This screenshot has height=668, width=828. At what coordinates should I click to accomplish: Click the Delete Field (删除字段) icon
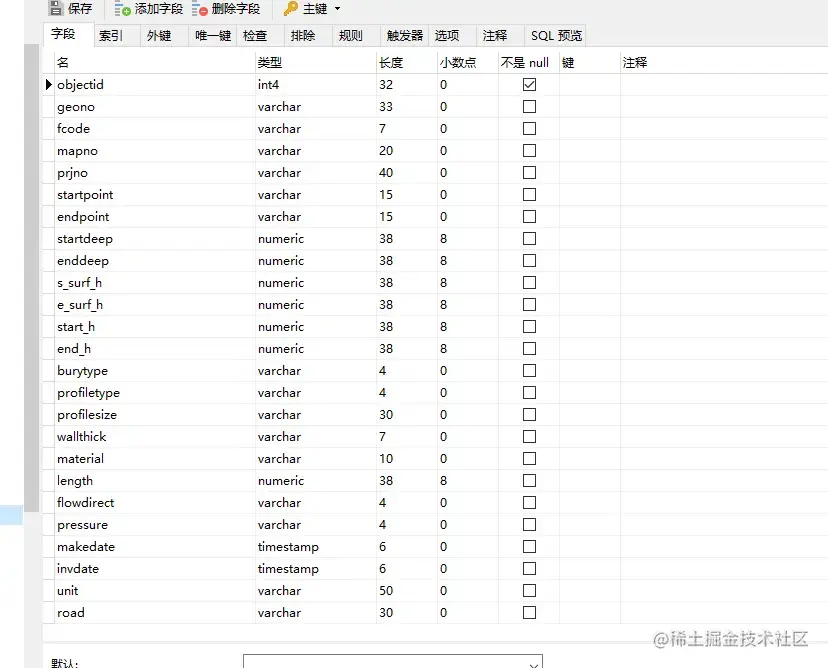199,9
